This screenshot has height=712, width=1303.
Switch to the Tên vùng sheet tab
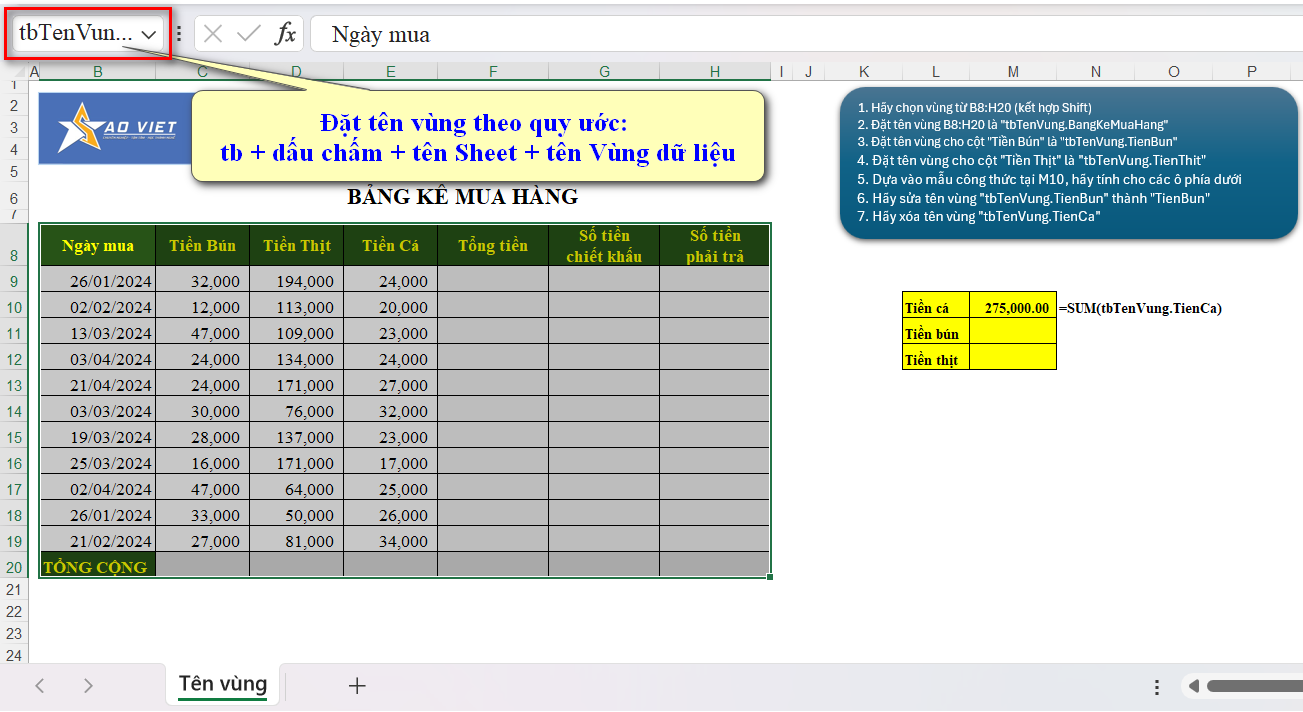(221, 684)
